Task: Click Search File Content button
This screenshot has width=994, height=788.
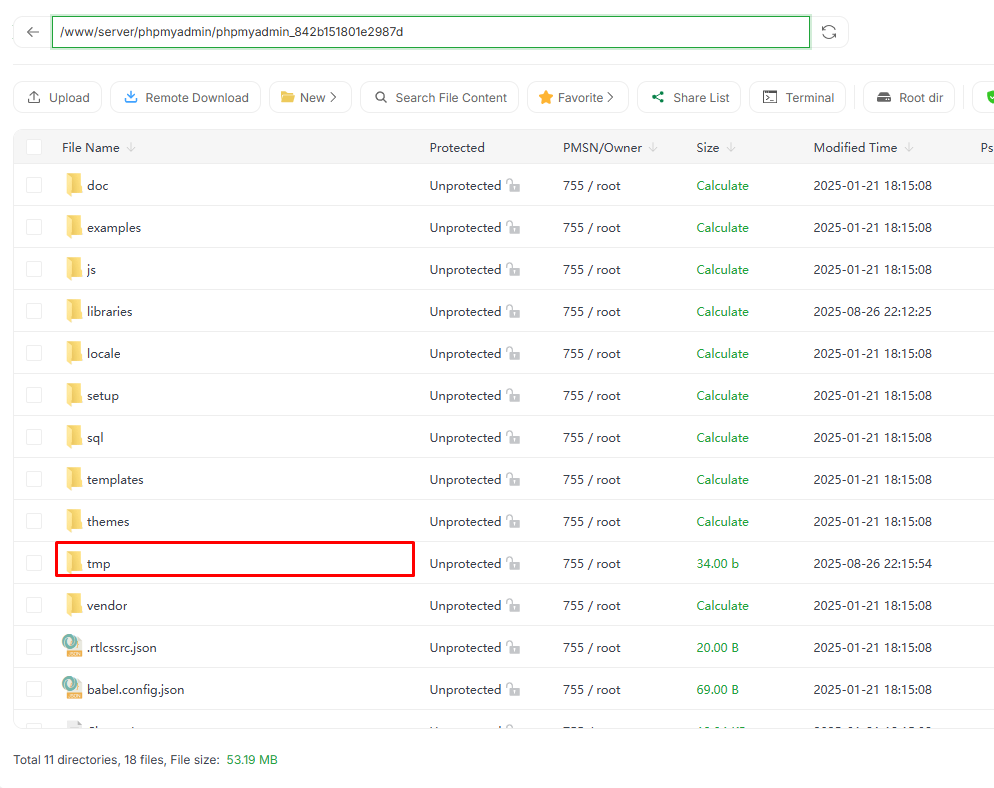Action: pyautogui.click(x=439, y=97)
